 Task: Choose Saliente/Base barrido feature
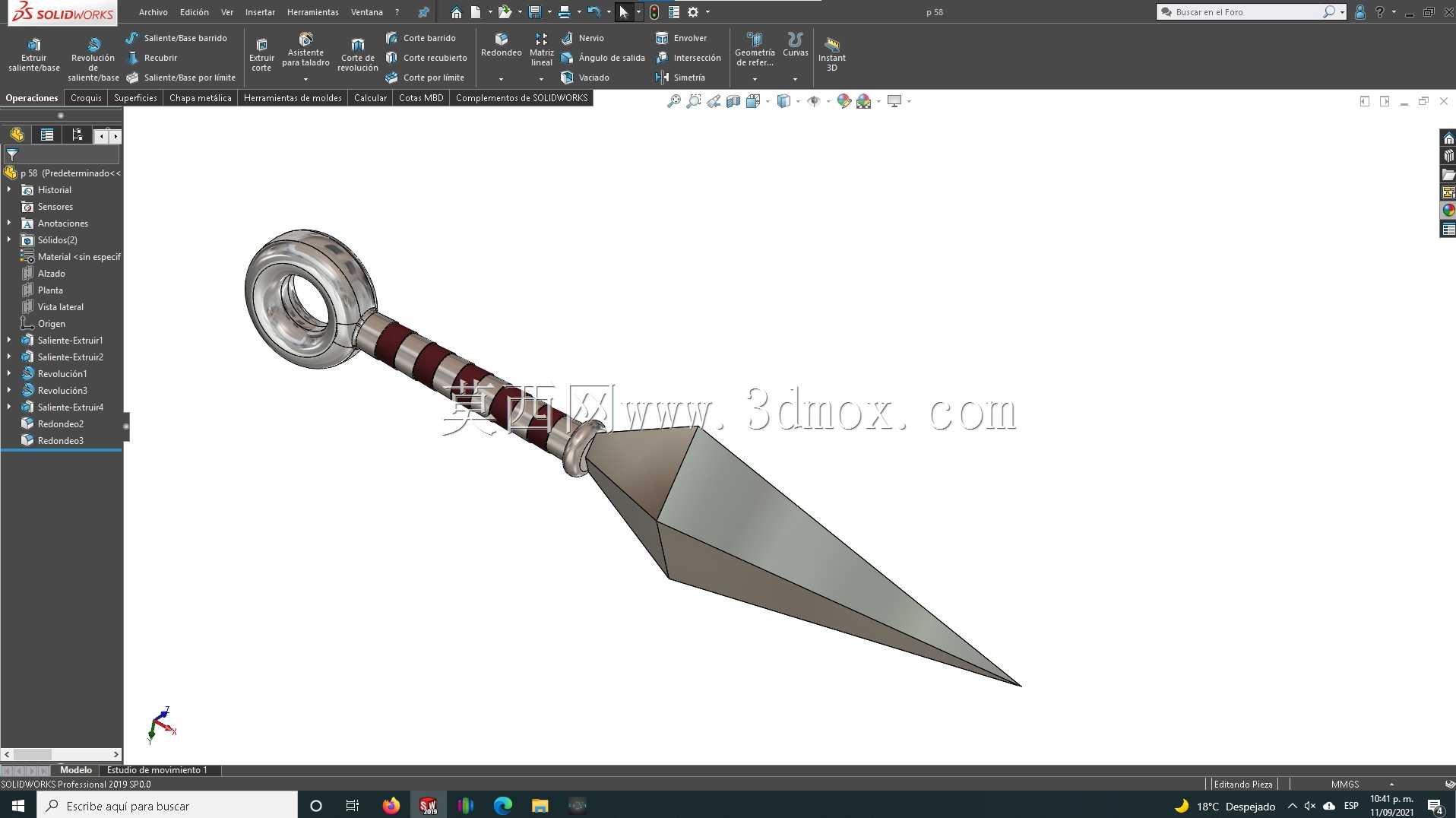(176, 38)
